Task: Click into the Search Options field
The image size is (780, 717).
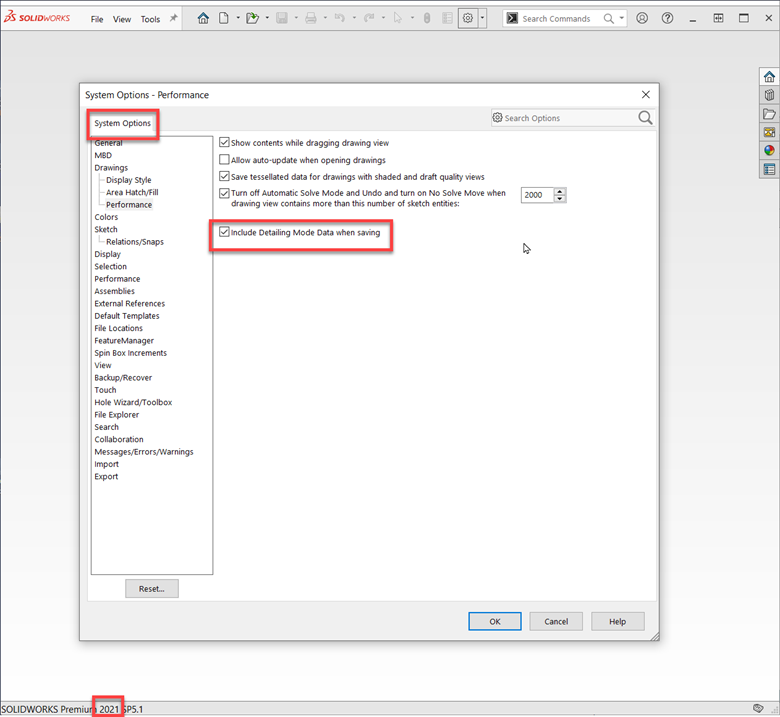Action: (570, 118)
